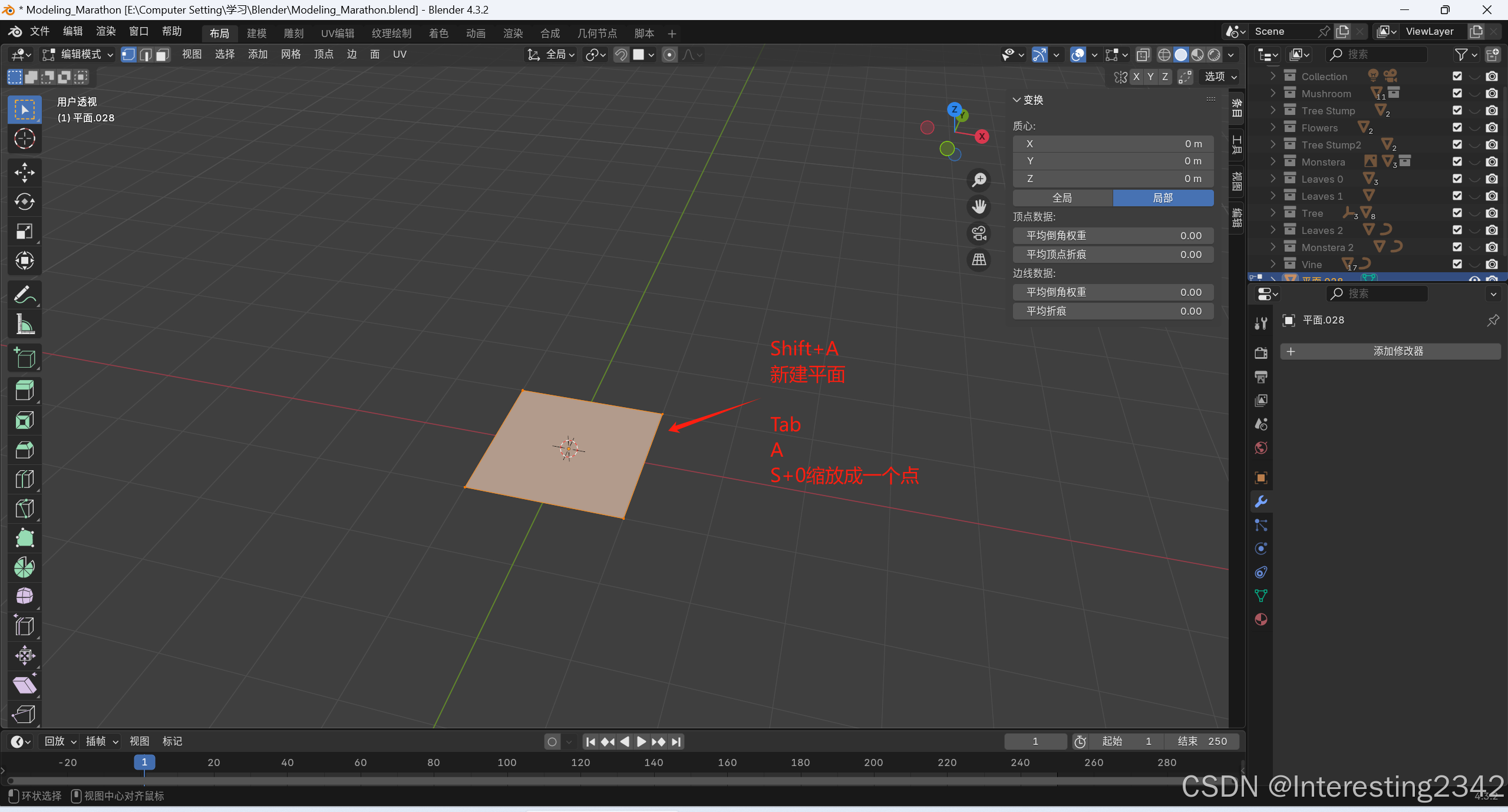Image resolution: width=1508 pixels, height=812 pixels.
Task: Toggle the 全局 global transform button
Action: pyautogui.click(x=1062, y=198)
